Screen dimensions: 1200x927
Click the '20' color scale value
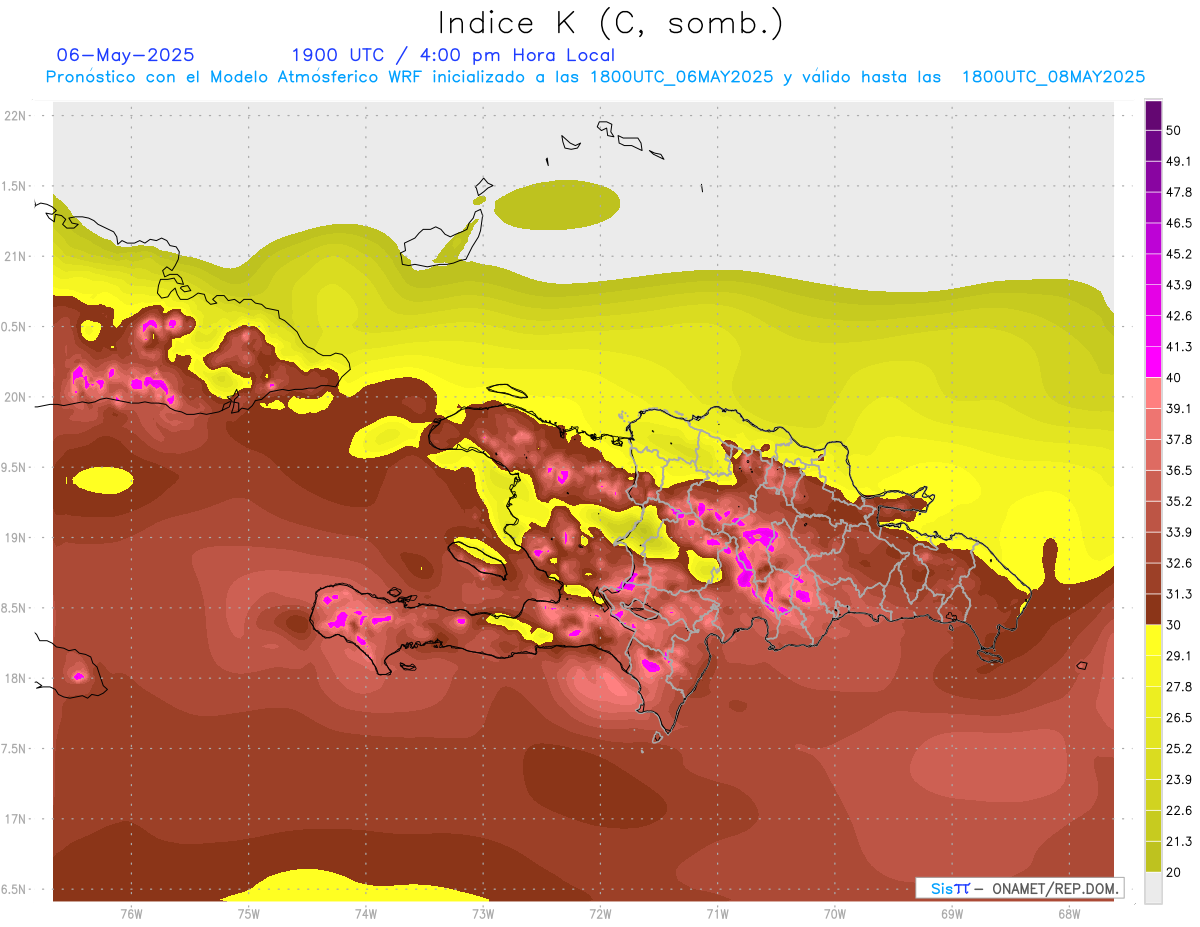[1175, 873]
